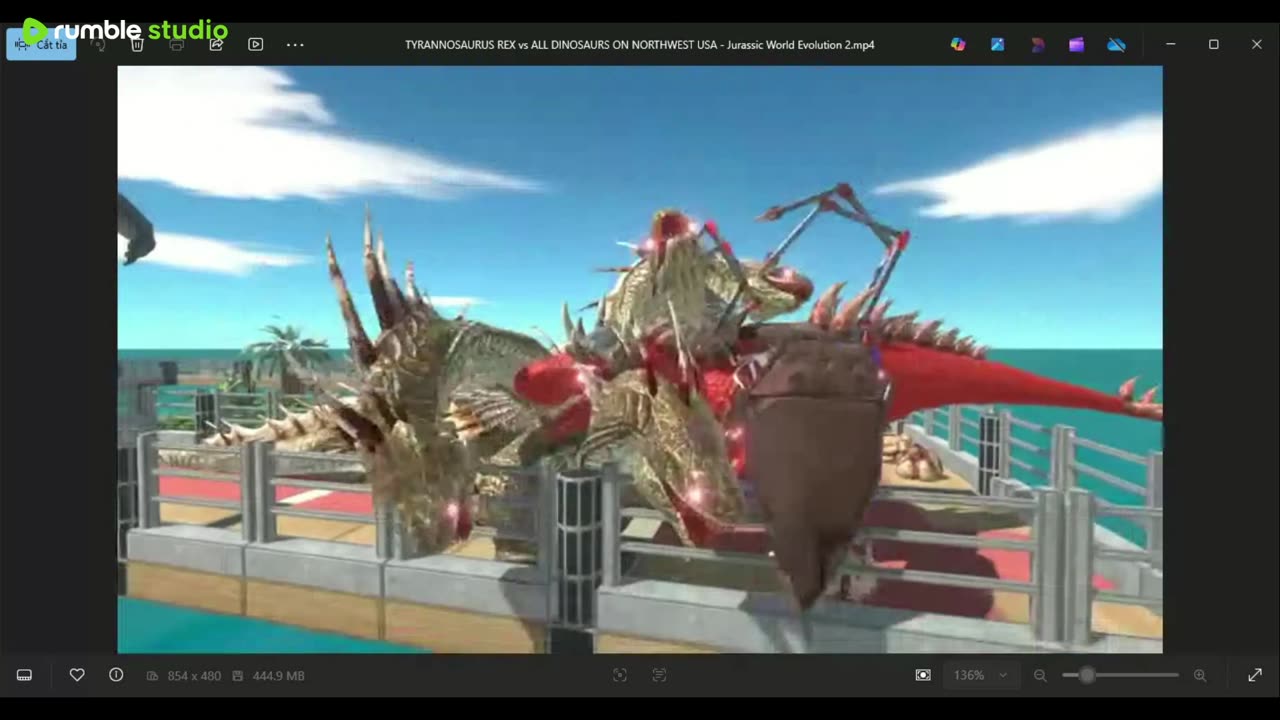Enter full screen with the expand arrows icon
1280x720 pixels.
click(1255, 676)
